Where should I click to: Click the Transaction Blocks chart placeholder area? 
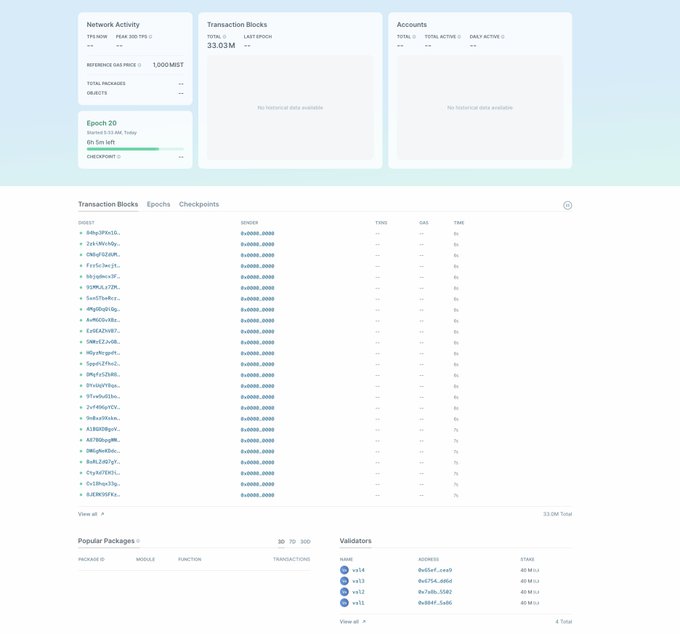point(290,108)
